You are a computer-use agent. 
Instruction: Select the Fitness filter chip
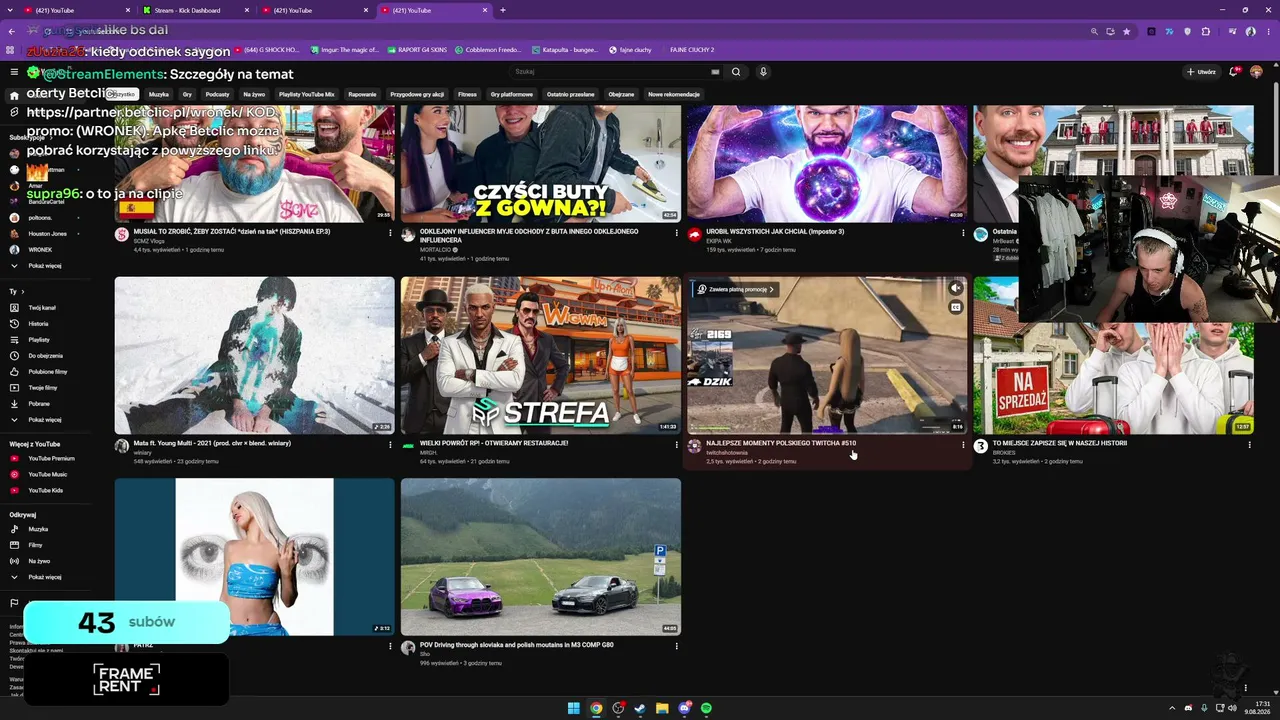pos(467,94)
